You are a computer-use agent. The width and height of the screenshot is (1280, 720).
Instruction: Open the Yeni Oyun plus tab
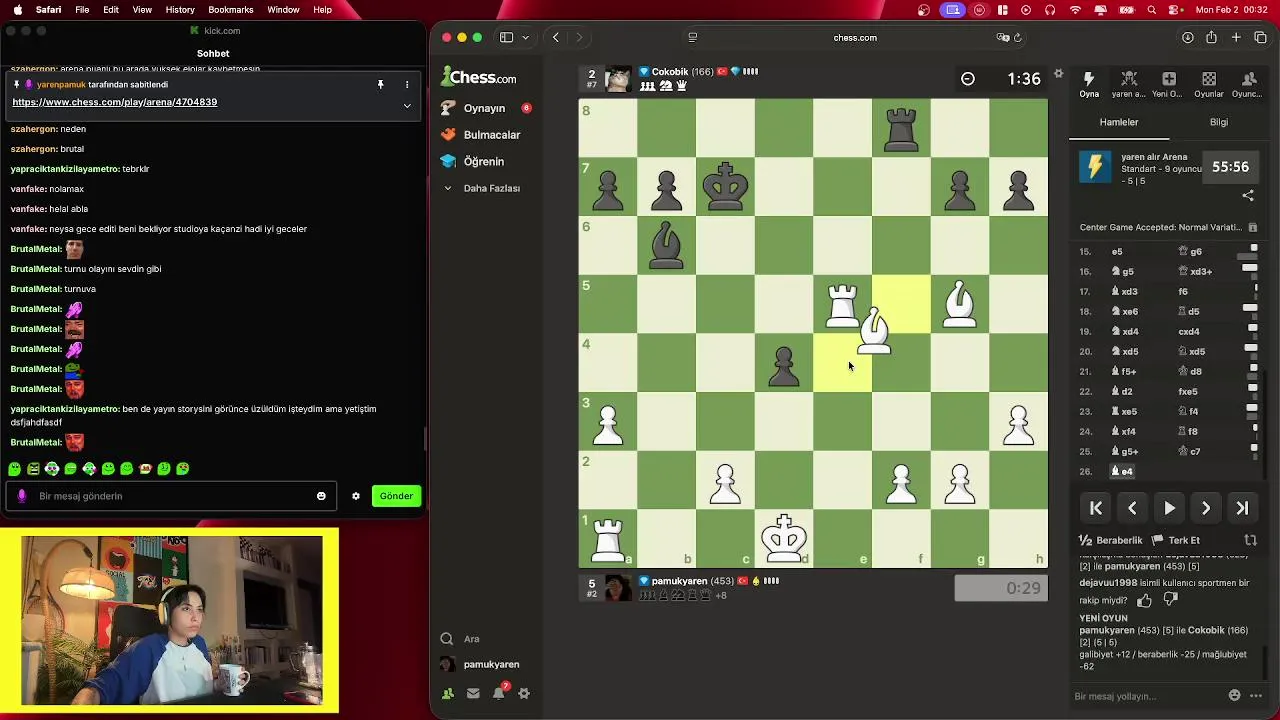1168,84
